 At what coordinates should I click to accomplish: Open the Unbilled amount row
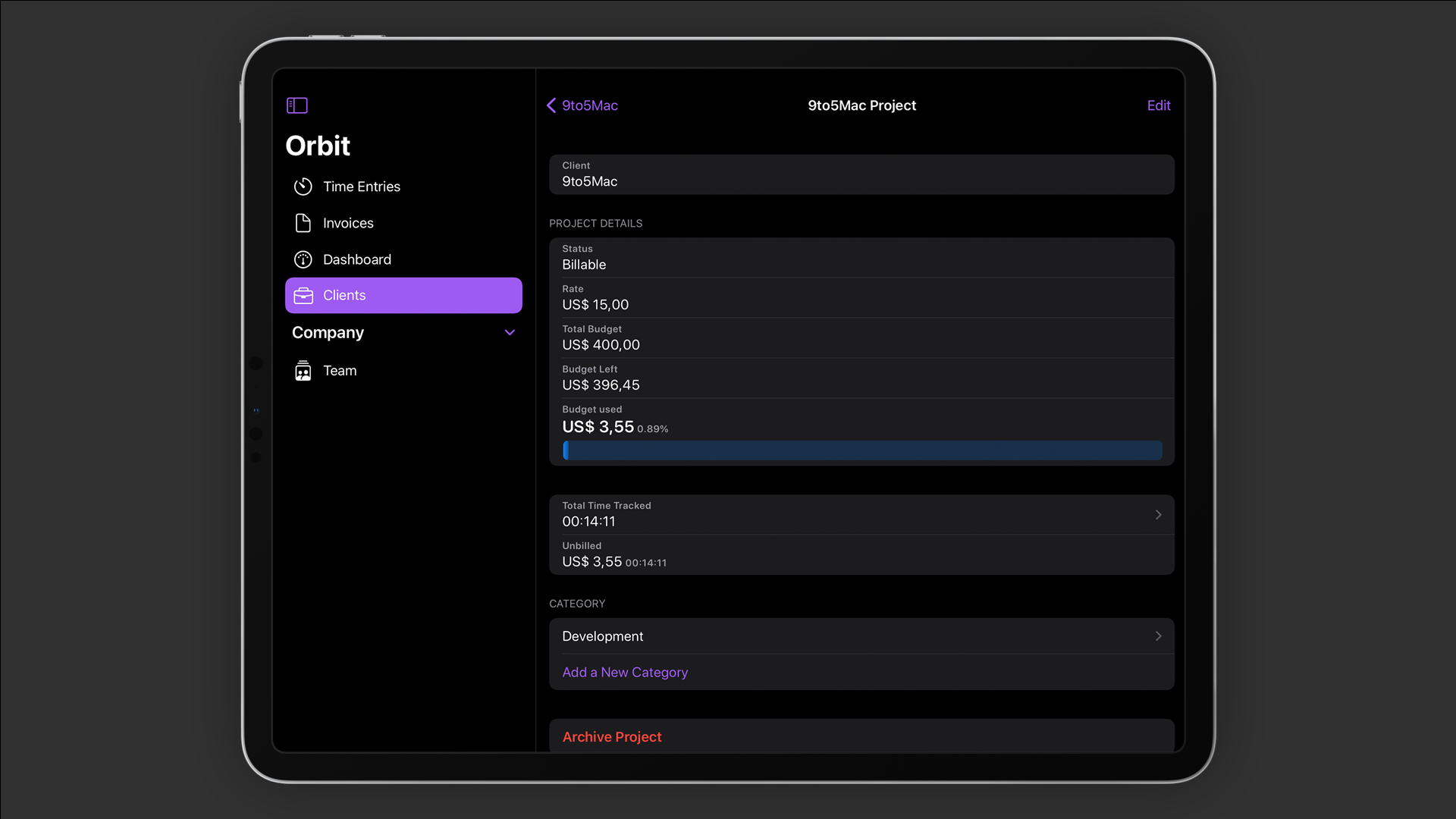861,554
